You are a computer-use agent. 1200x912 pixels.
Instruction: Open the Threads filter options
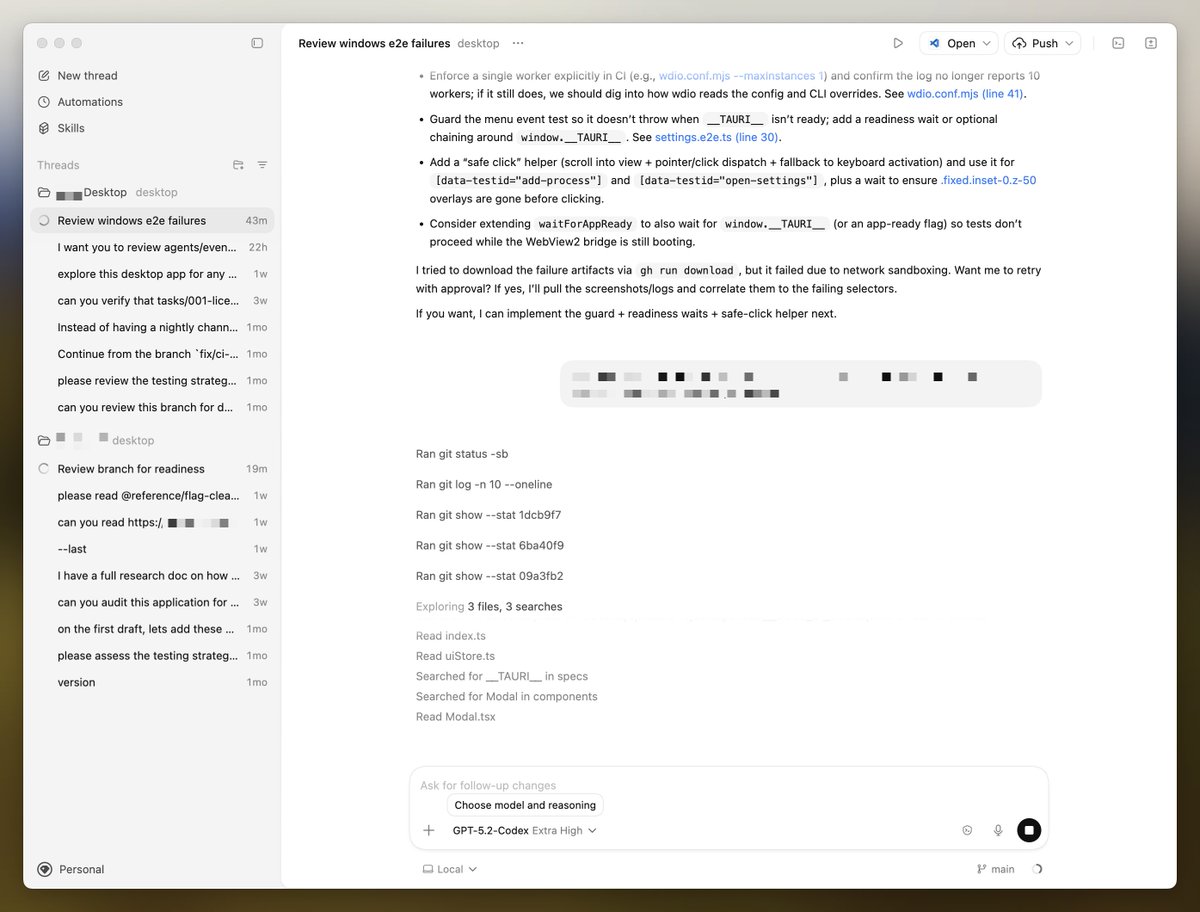(x=262, y=165)
